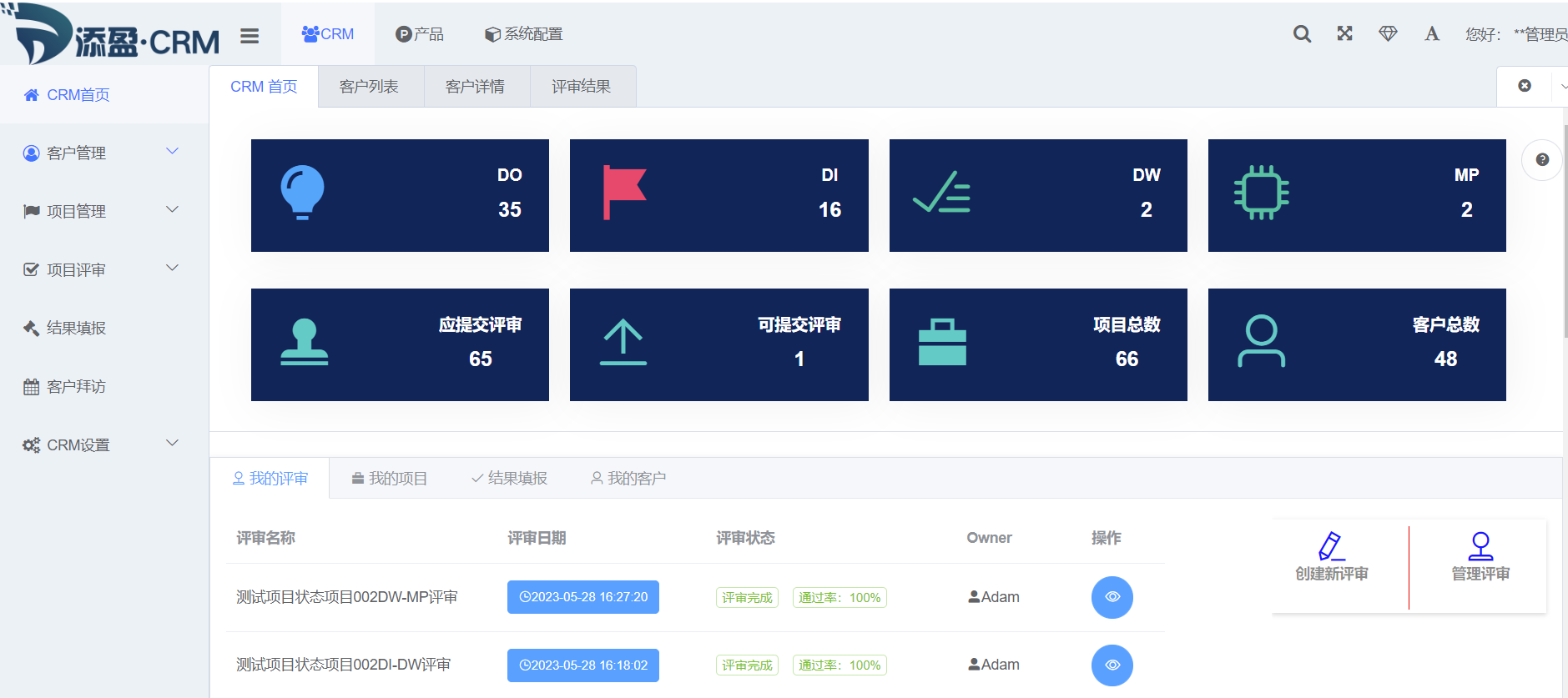Image resolution: width=1568 pixels, height=698 pixels.
Task: Click 管理评审 label
Action: click(1480, 574)
